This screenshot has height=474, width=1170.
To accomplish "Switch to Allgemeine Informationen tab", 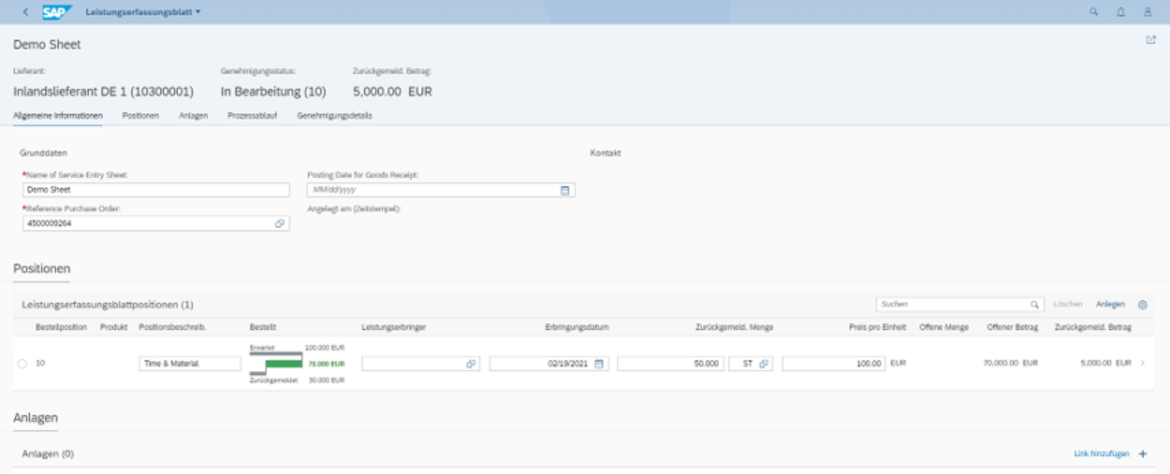I will point(58,116).
